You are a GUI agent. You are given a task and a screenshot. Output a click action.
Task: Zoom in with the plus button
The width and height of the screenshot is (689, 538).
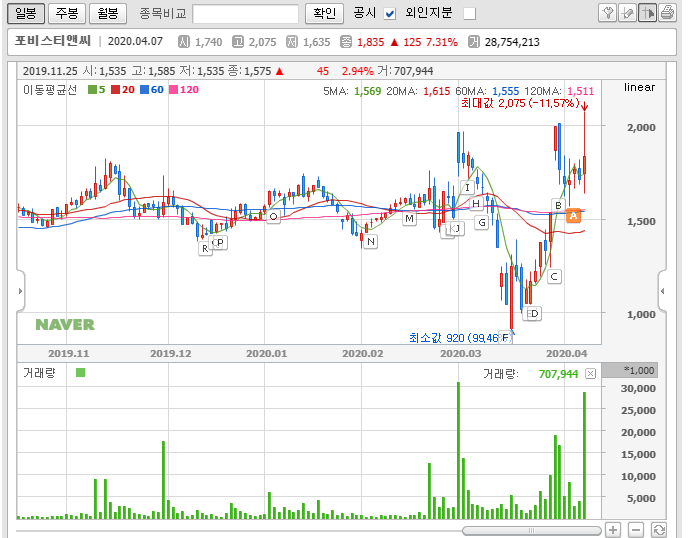click(x=613, y=530)
